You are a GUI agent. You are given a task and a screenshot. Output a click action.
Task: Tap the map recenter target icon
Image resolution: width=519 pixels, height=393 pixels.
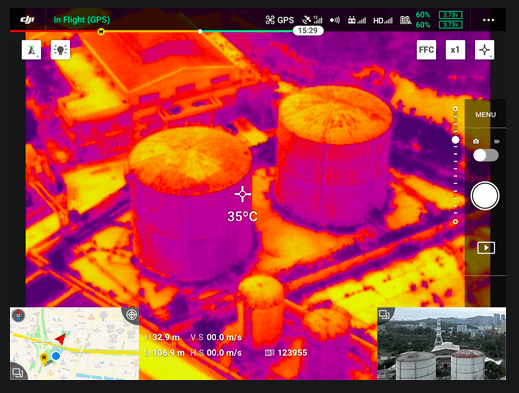point(131,314)
